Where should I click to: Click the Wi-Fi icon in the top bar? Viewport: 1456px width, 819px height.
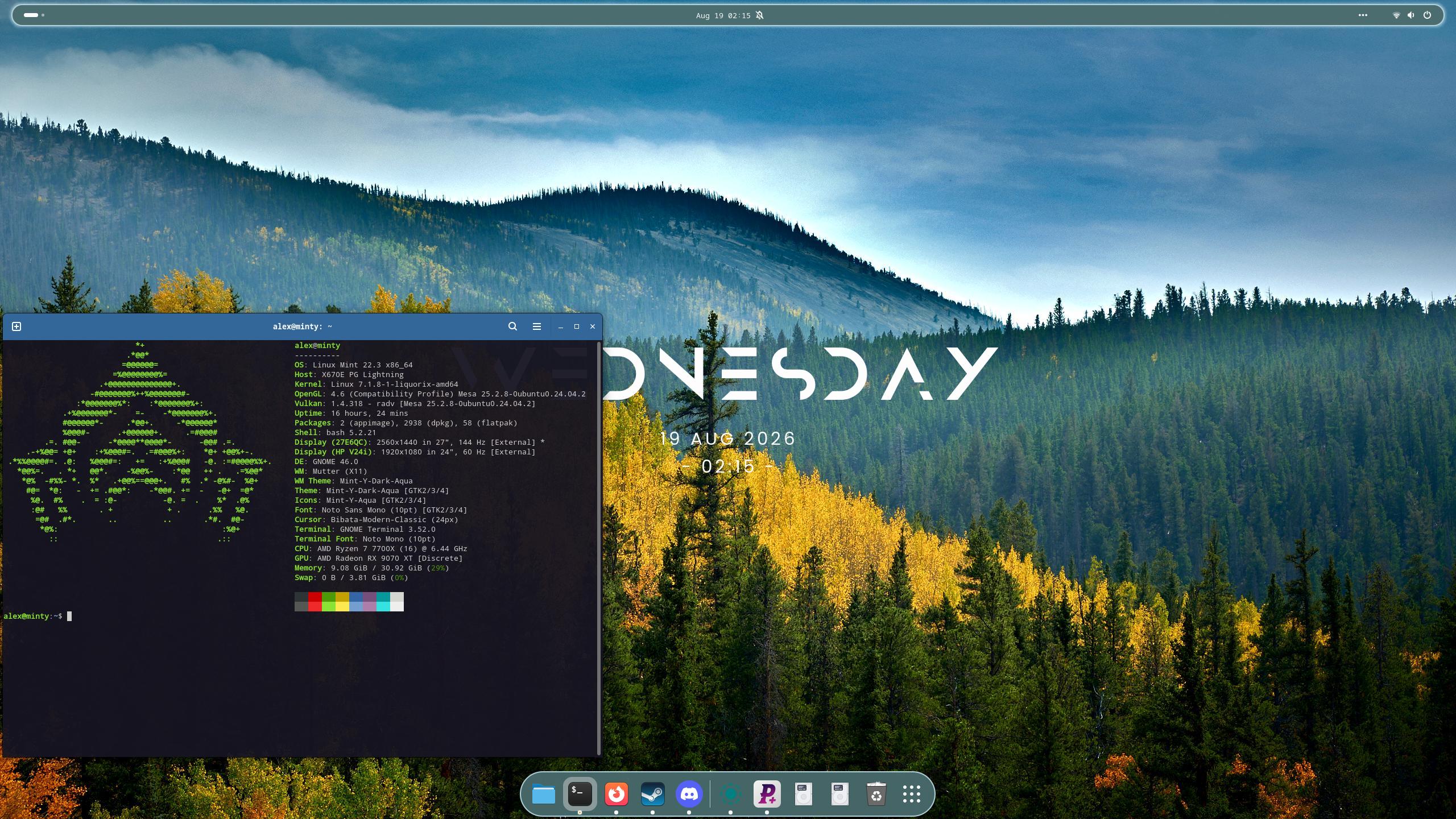pyautogui.click(x=1396, y=15)
